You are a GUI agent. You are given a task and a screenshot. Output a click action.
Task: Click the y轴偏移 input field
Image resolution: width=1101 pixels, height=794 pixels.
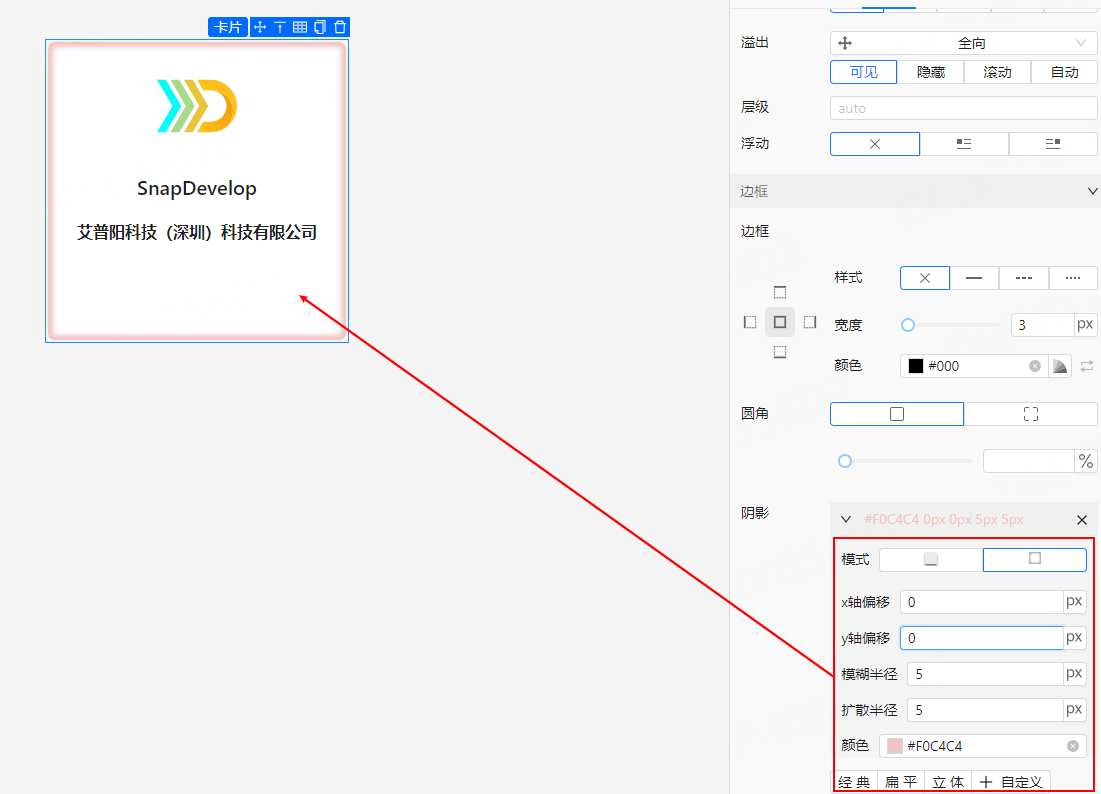981,638
